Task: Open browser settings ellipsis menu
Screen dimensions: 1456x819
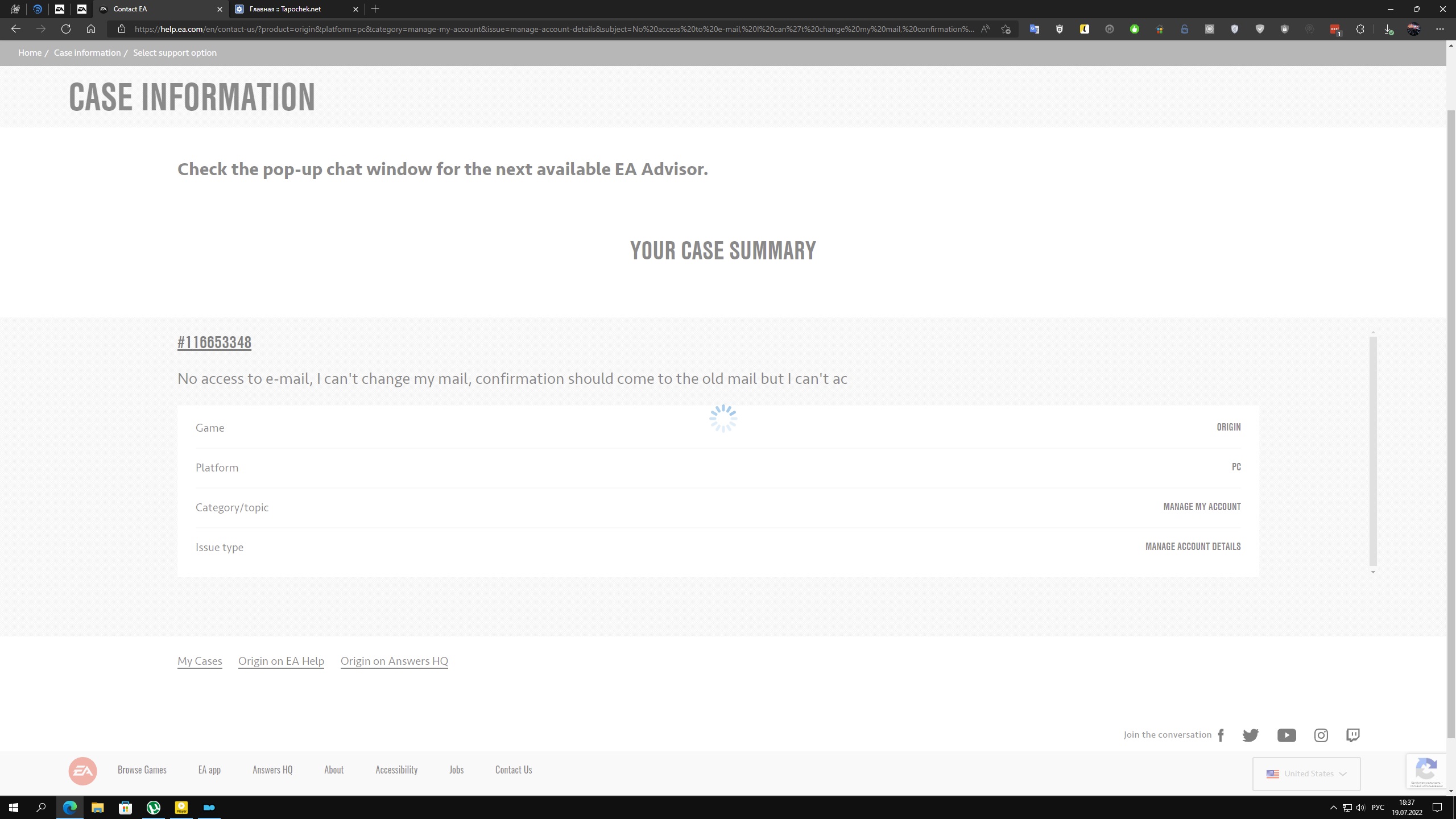Action: click(1440, 29)
